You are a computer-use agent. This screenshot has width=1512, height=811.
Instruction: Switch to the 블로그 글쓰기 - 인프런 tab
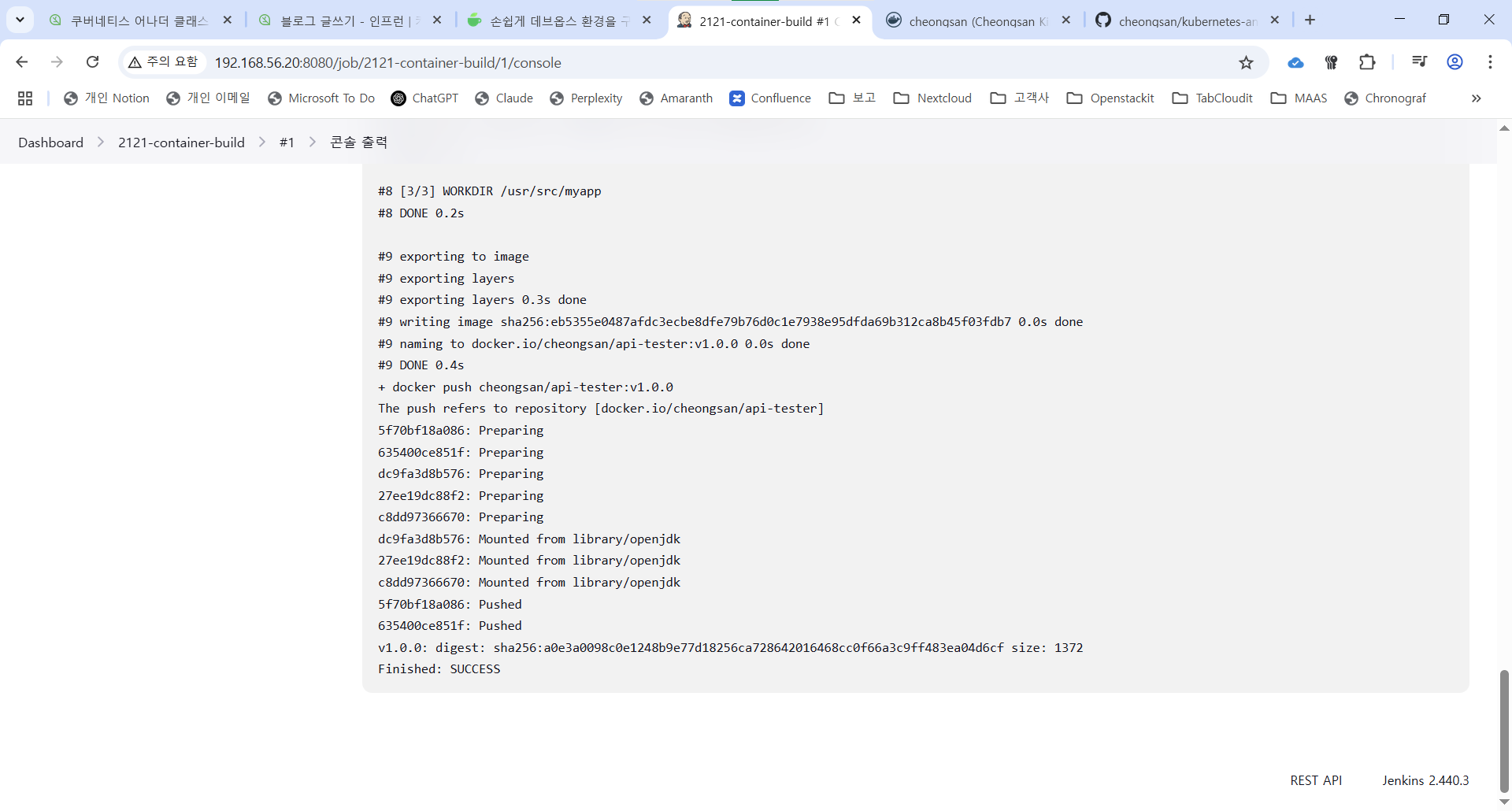[x=350, y=20]
